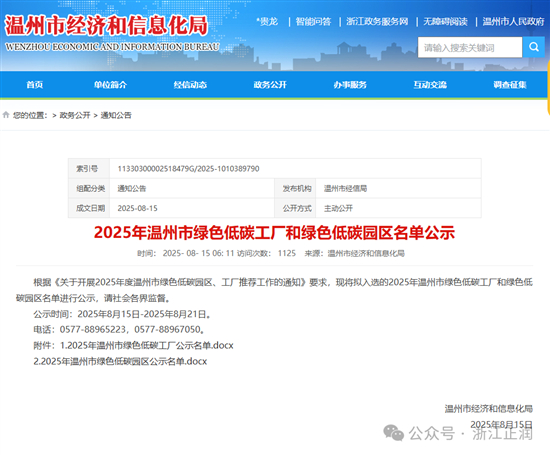Viewport: 550px width, 455px height.
Task: Click the 智能问答 top link
Action: (x=313, y=22)
